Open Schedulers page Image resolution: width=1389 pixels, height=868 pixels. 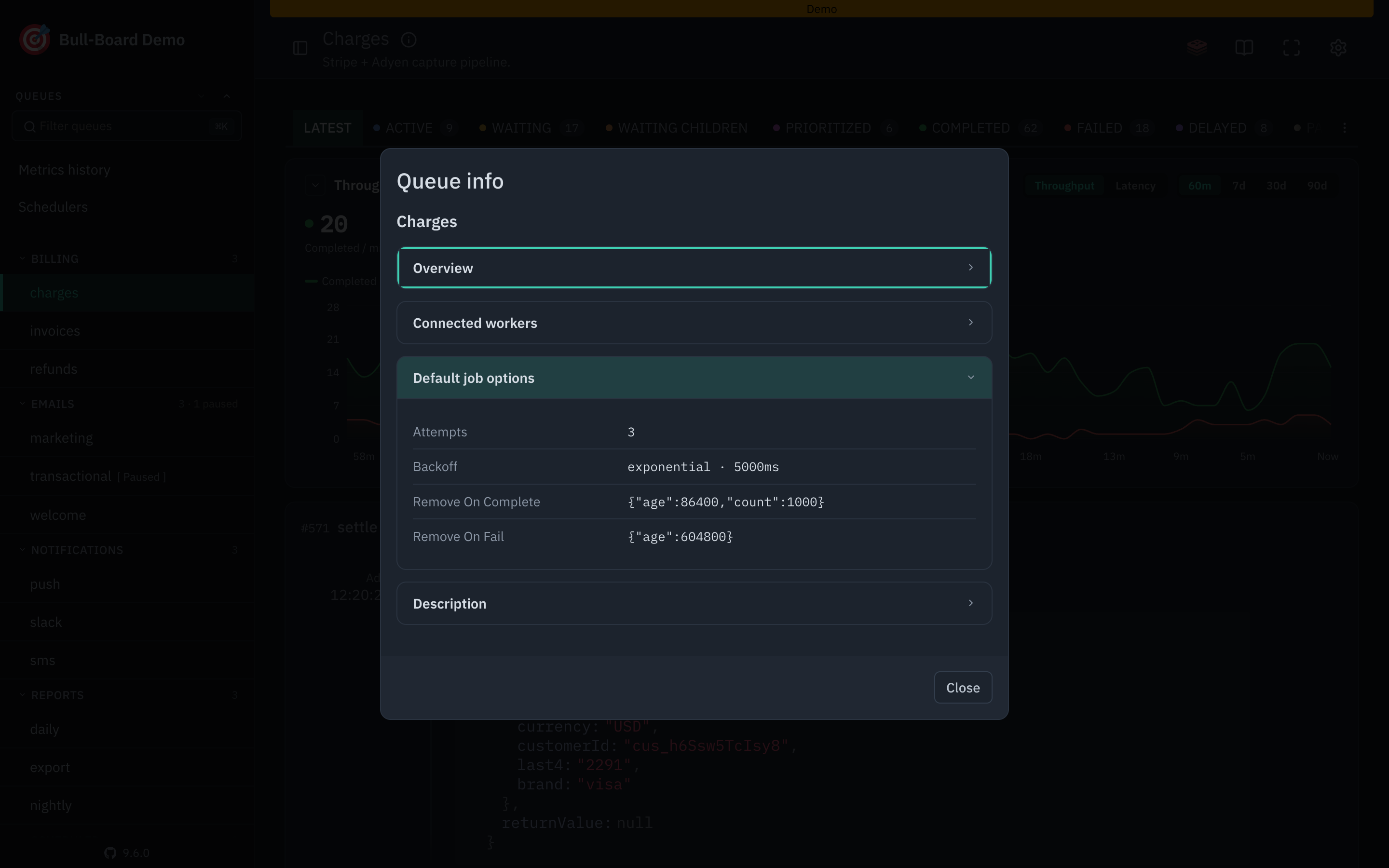point(53,207)
